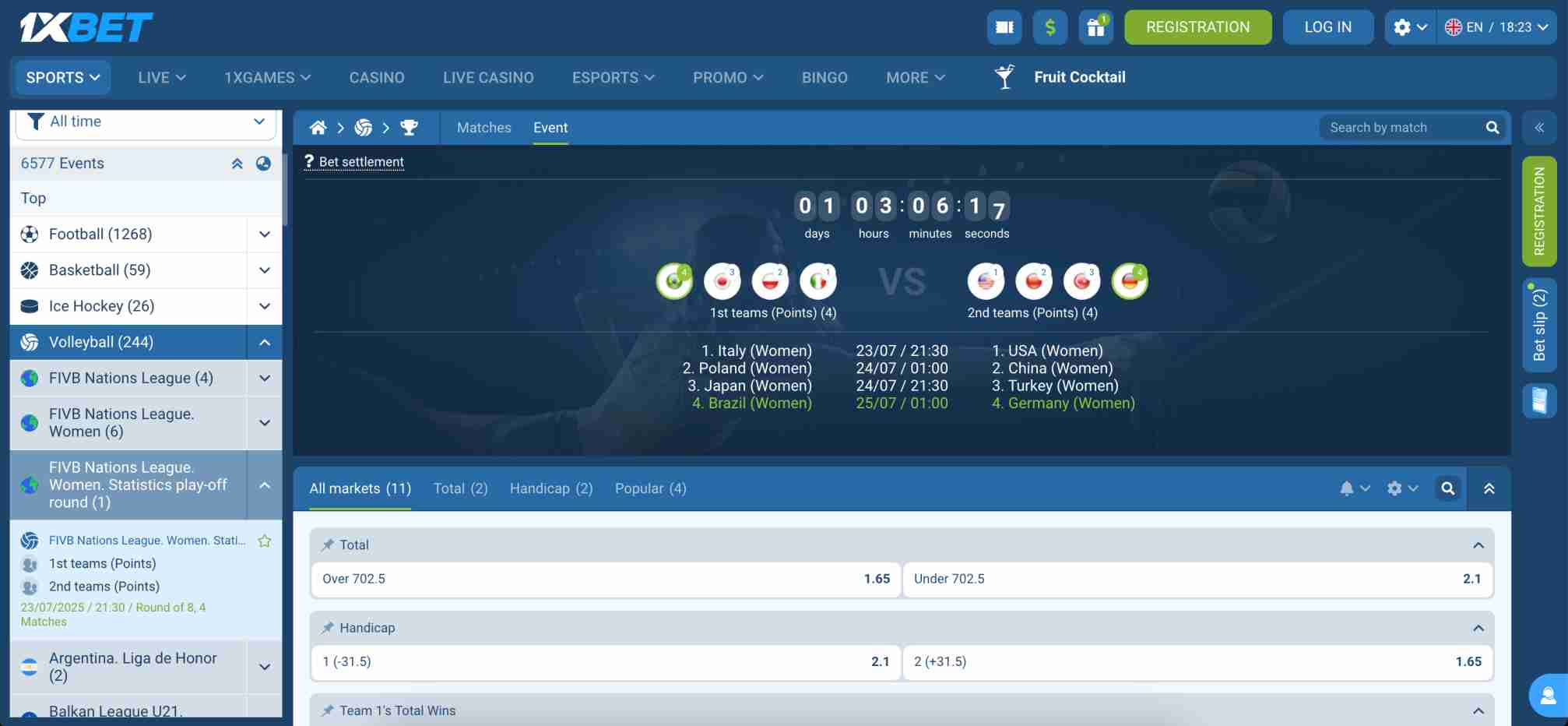
Task: Expand Argentina. Liga de Honor (2) chevron
Action: click(x=265, y=667)
